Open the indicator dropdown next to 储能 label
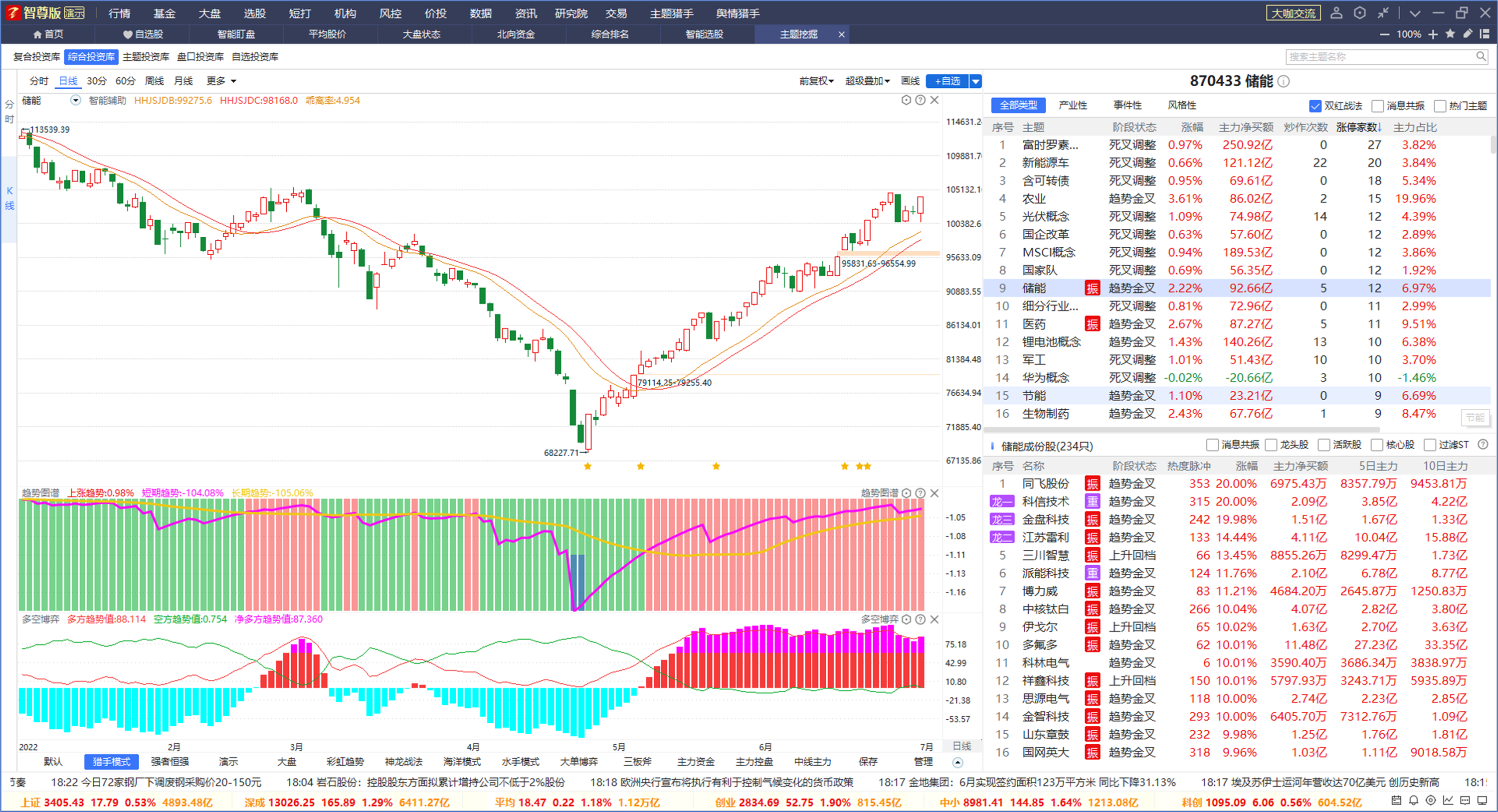 click(x=76, y=100)
